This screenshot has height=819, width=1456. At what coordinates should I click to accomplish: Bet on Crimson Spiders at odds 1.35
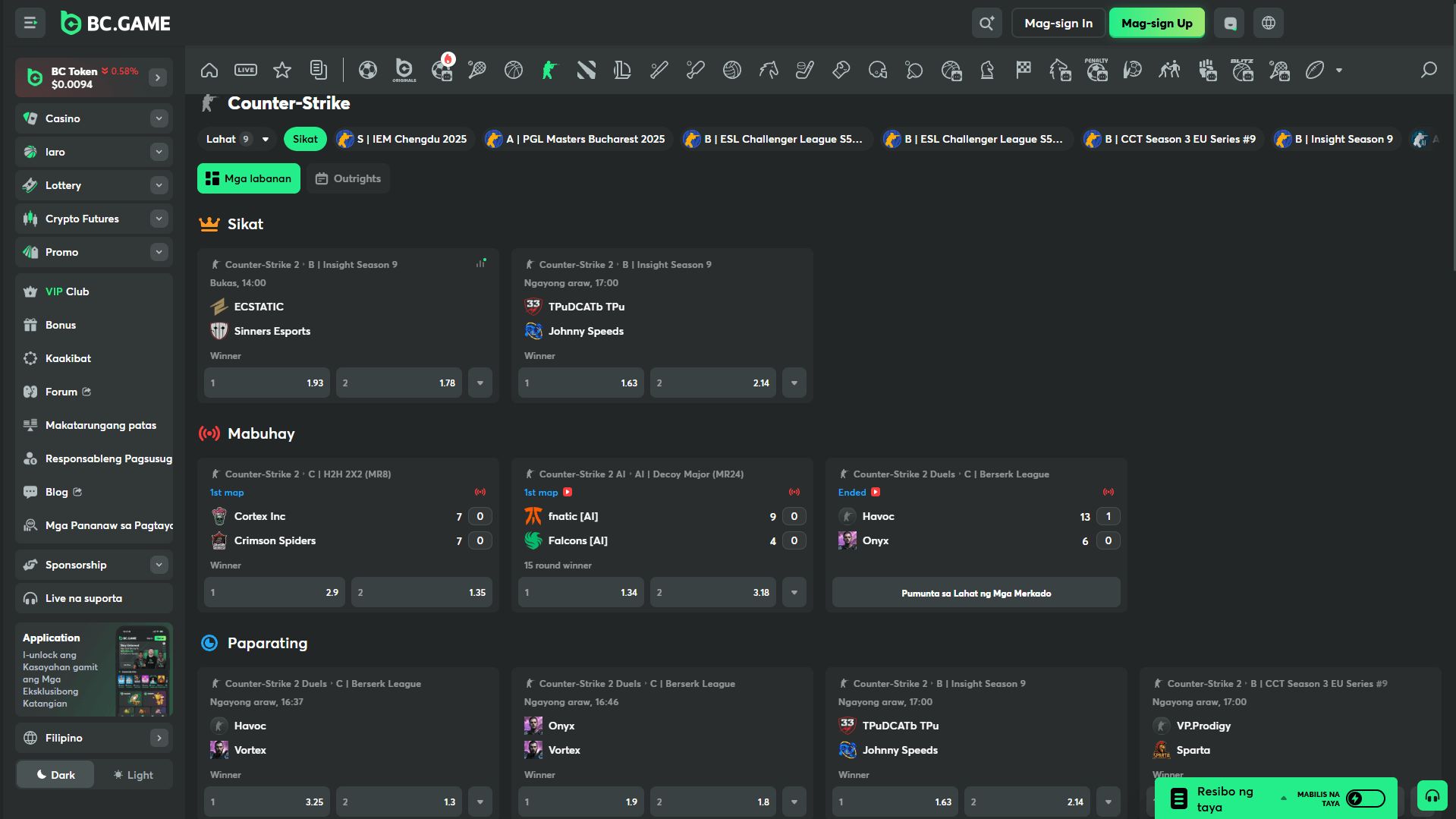[x=422, y=593]
